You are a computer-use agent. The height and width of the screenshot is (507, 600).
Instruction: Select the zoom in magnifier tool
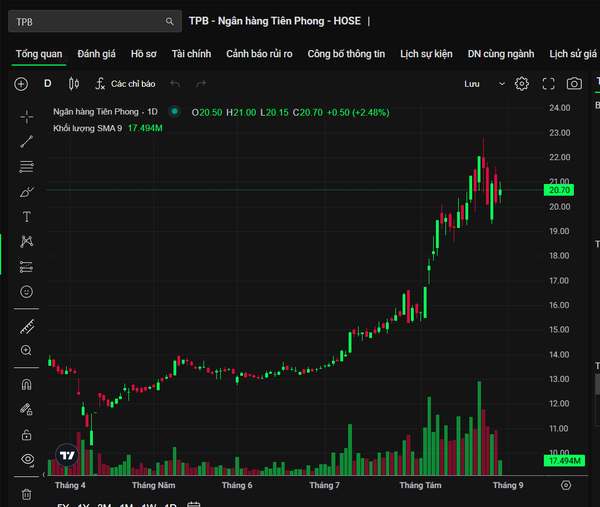click(x=26, y=350)
